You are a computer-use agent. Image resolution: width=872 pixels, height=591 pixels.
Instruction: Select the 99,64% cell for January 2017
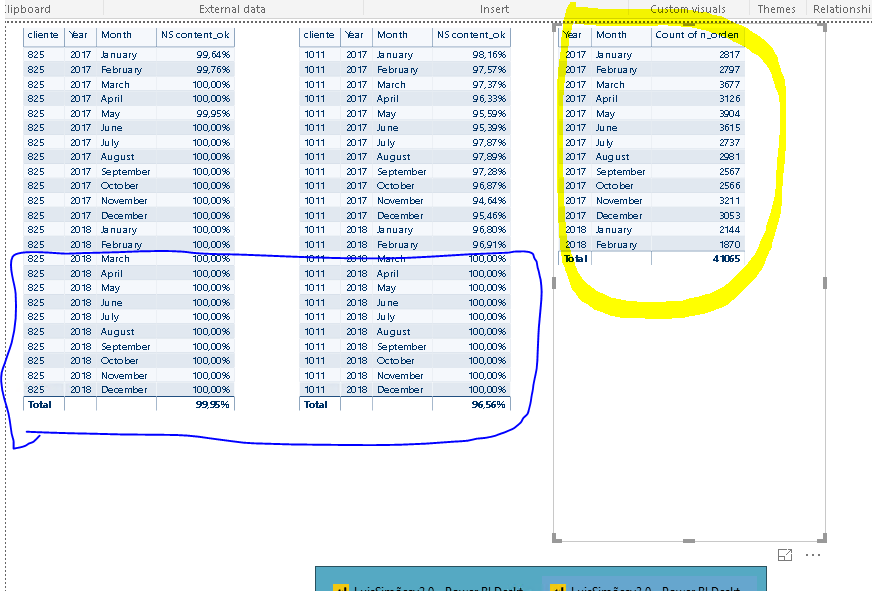[213, 54]
